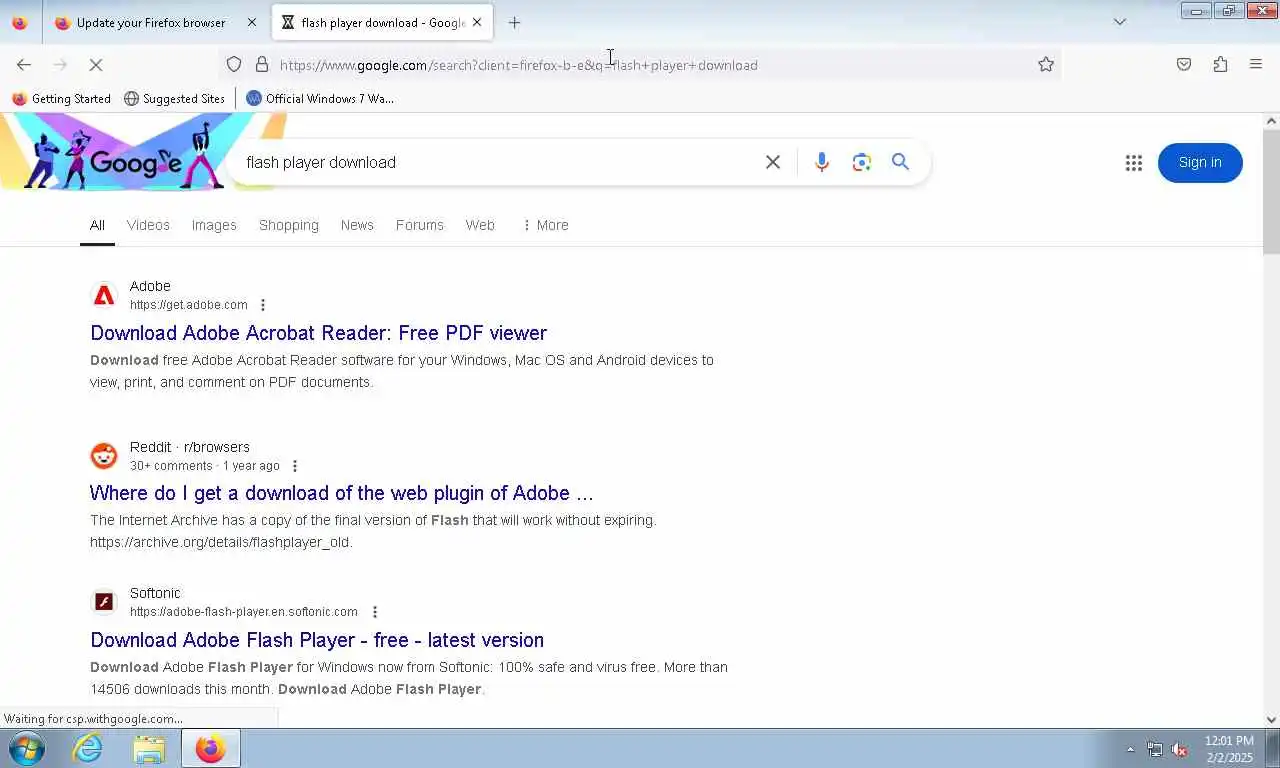This screenshot has height=768, width=1280.
Task: Open Save to Pocket icon
Action: [x=1184, y=64]
